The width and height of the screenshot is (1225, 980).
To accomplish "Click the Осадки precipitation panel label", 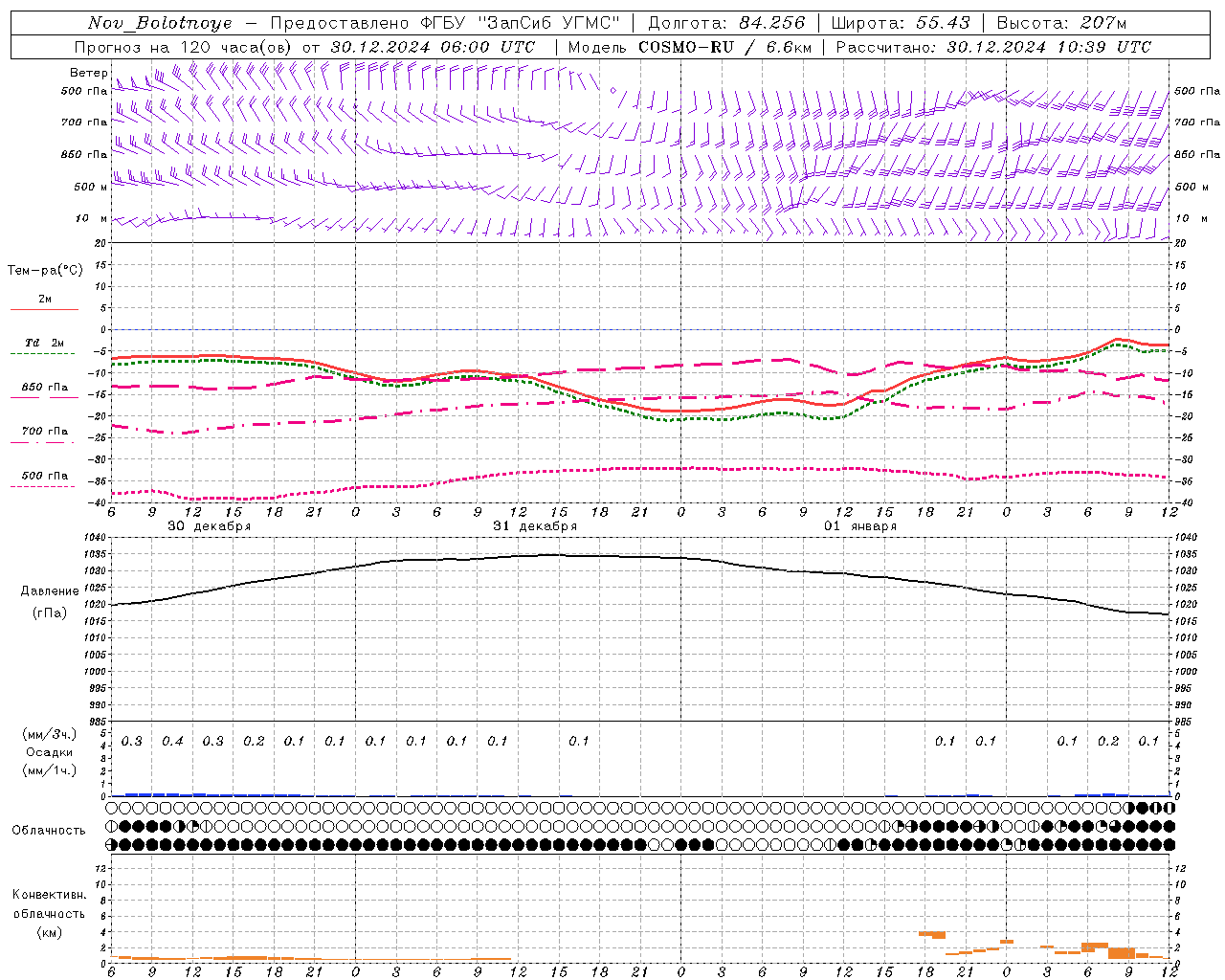I will click(49, 752).
